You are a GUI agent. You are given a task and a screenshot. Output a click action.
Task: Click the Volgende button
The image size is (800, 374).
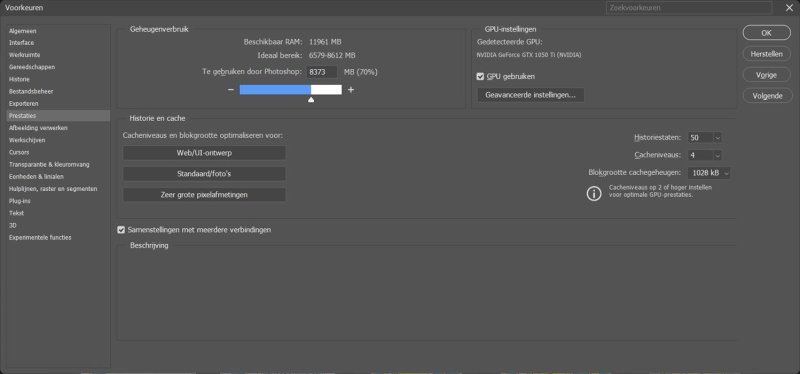pyautogui.click(x=766, y=95)
